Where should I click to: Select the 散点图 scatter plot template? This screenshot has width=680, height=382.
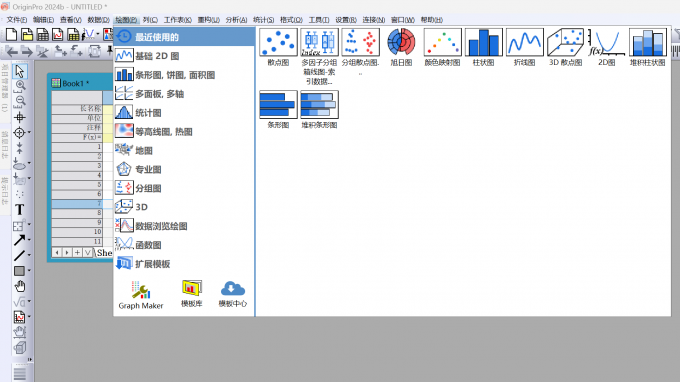pos(278,47)
